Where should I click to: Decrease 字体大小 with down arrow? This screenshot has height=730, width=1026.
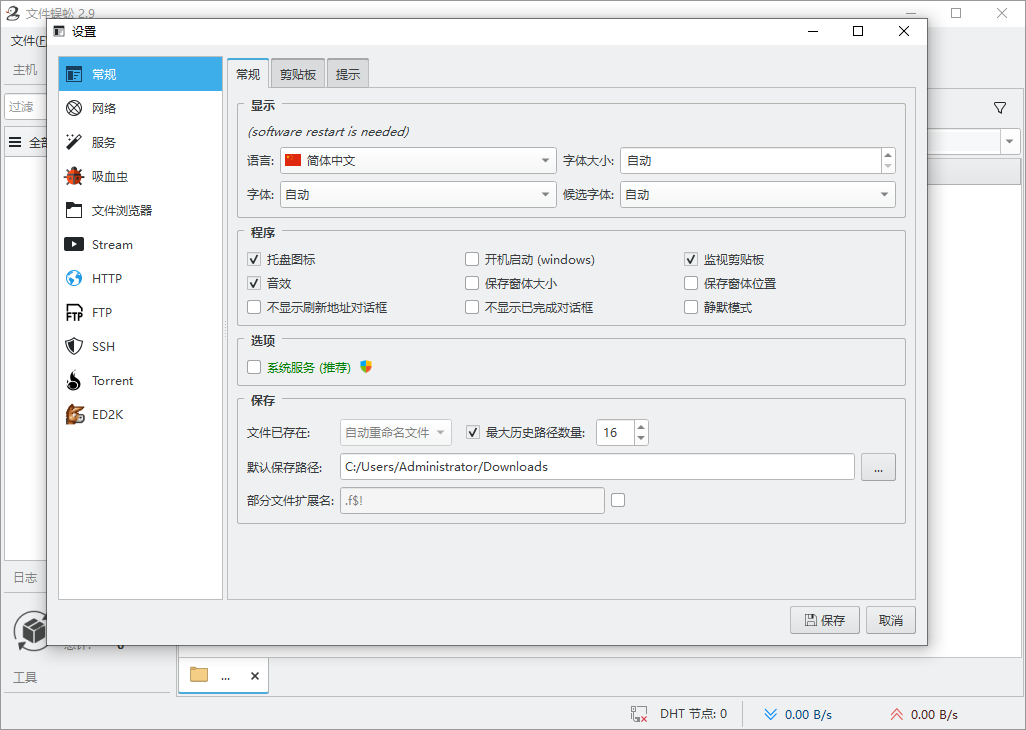tap(888, 166)
